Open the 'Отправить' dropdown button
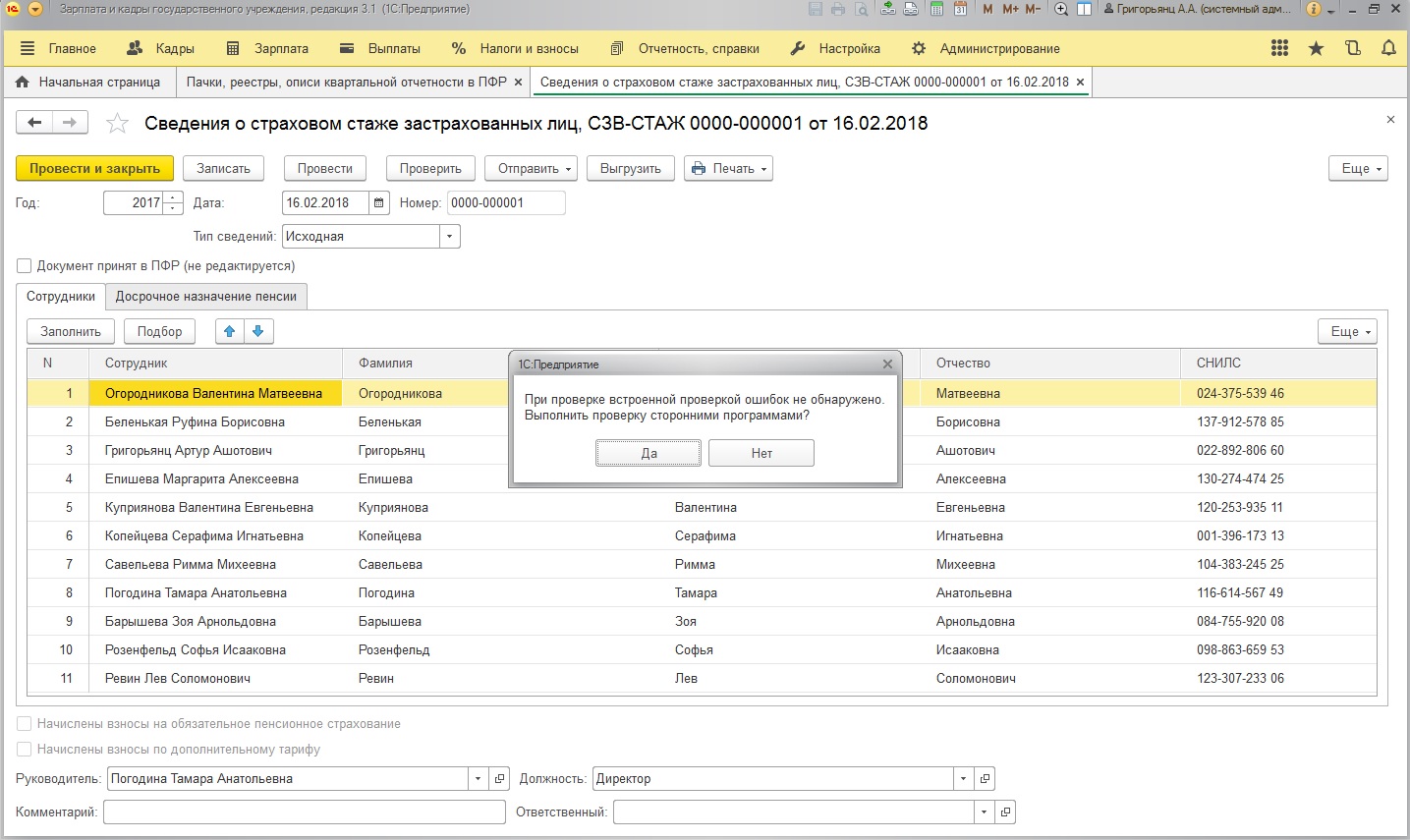 535,168
